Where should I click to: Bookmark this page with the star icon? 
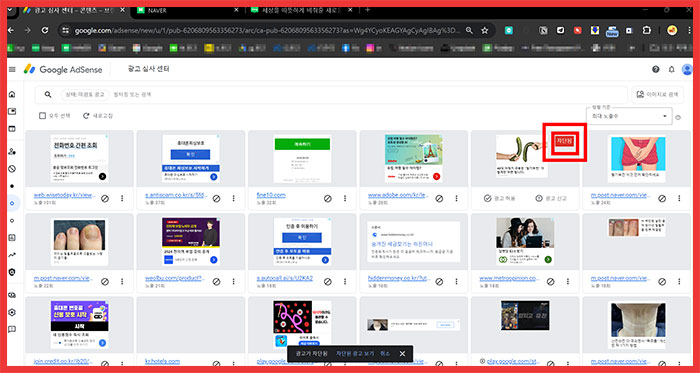[484, 30]
